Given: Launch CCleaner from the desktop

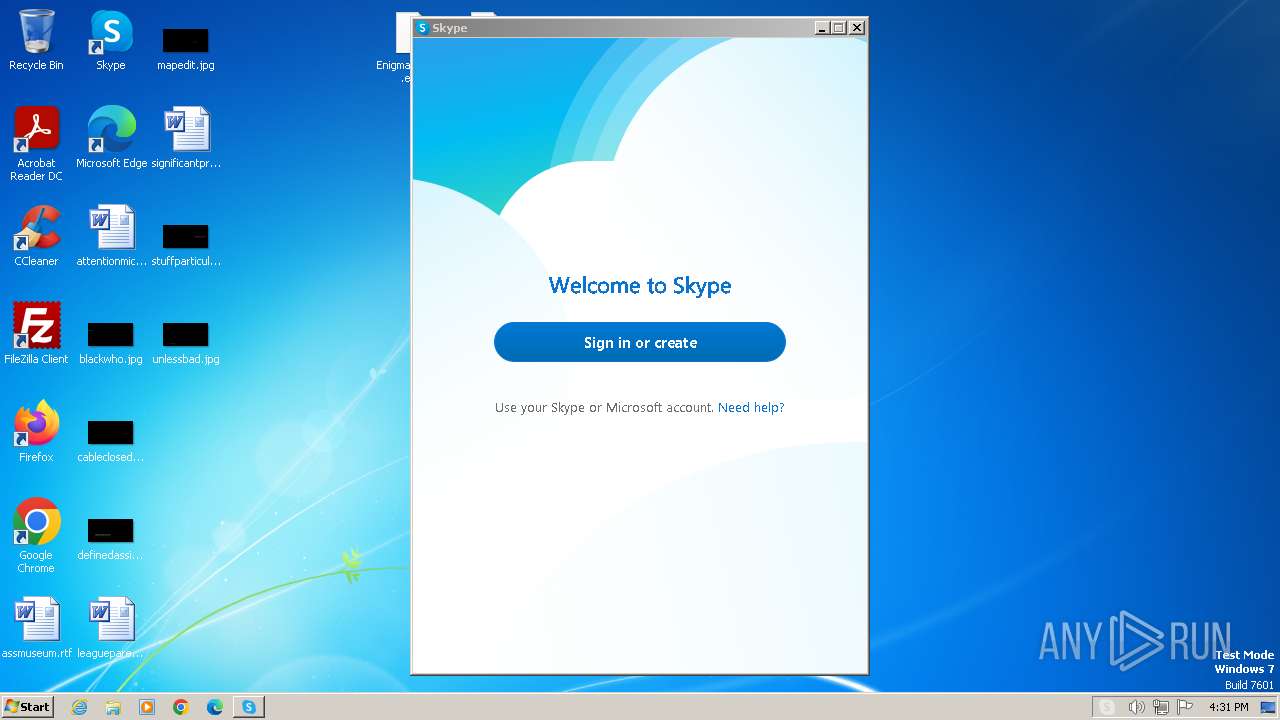Looking at the screenshot, I should point(36,236).
